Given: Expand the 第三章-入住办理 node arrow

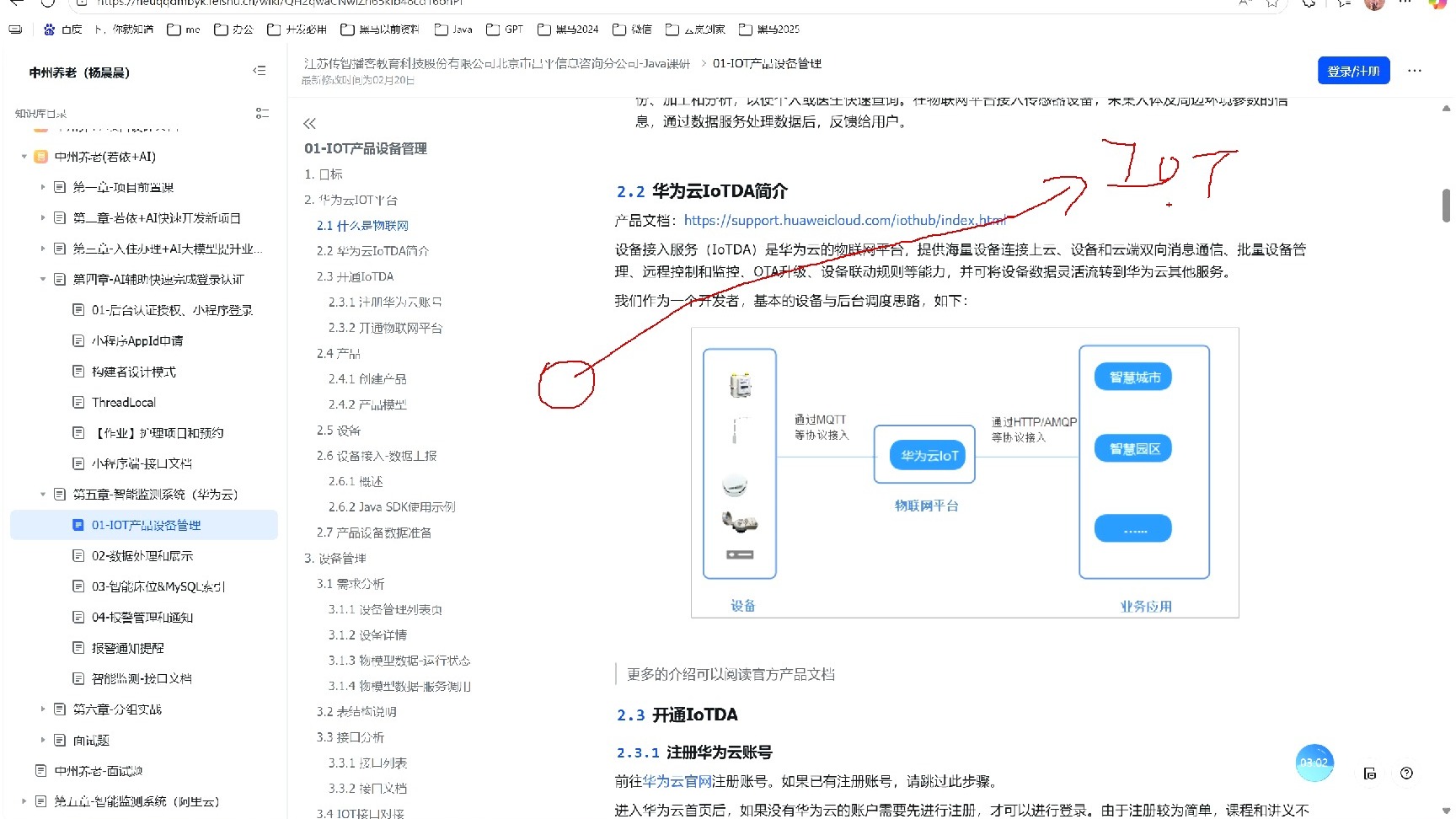Looking at the screenshot, I should coord(42,249).
